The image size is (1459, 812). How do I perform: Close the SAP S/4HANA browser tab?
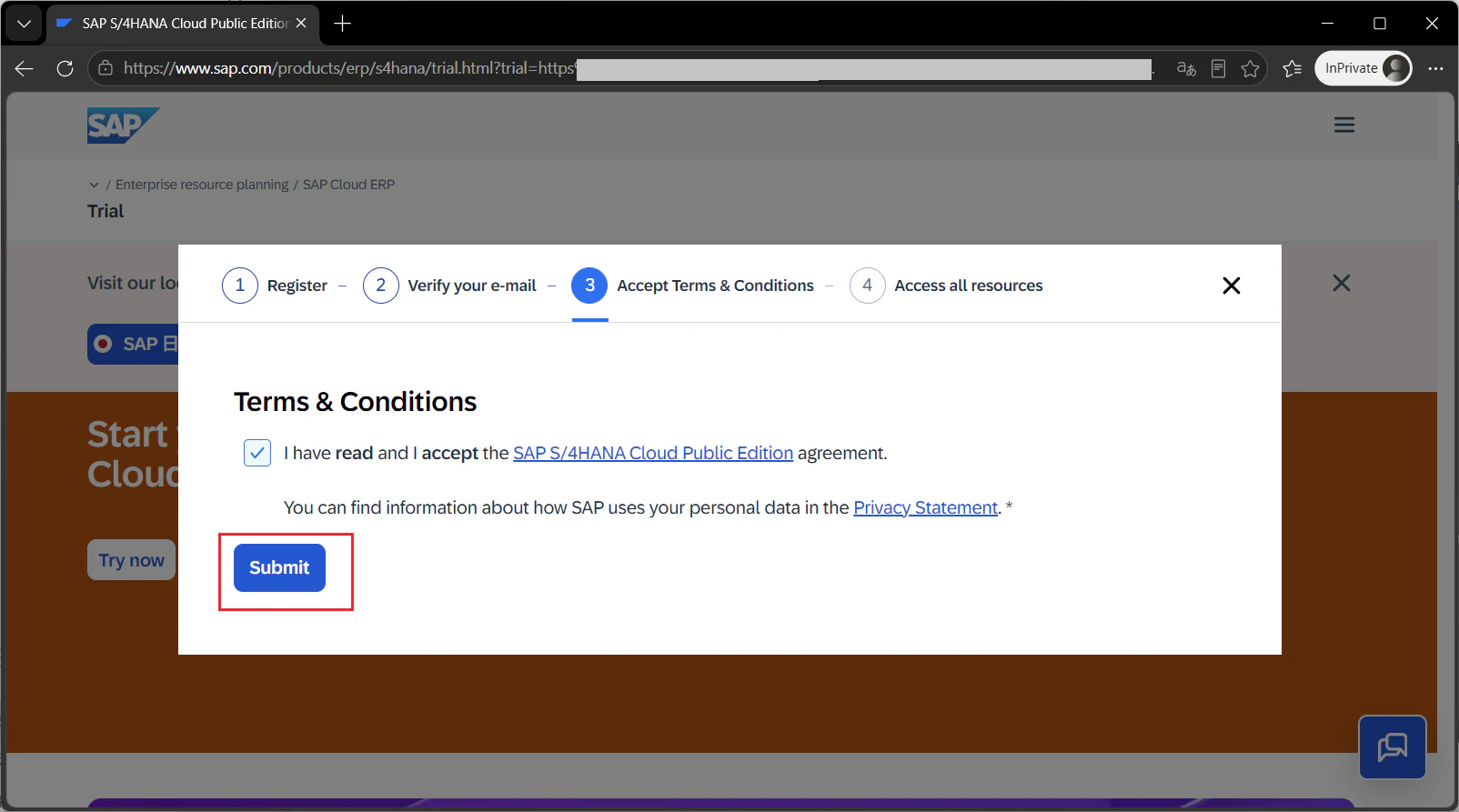click(x=301, y=23)
